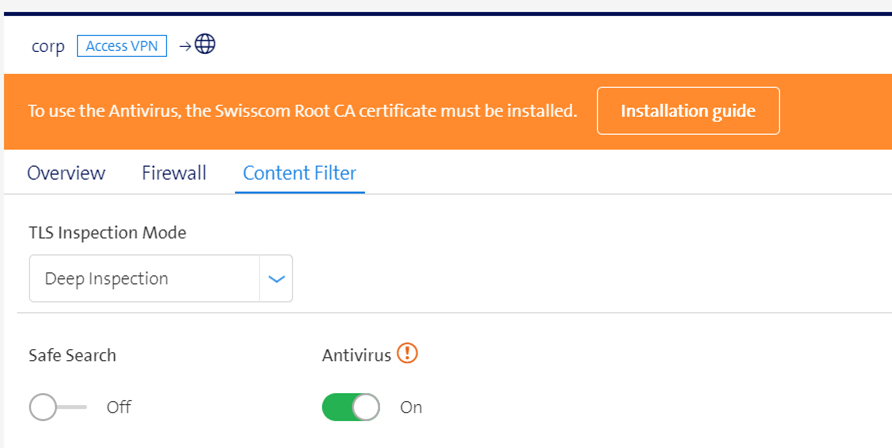Screen dimensions: 892x448
Task: Open the Installation guide
Action: pos(688,111)
